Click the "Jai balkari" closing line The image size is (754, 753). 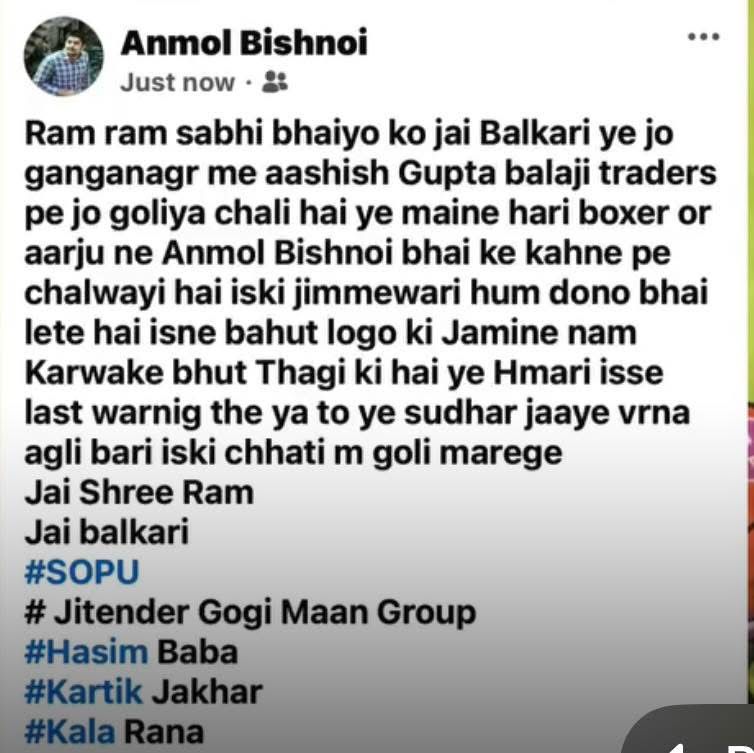(107, 532)
